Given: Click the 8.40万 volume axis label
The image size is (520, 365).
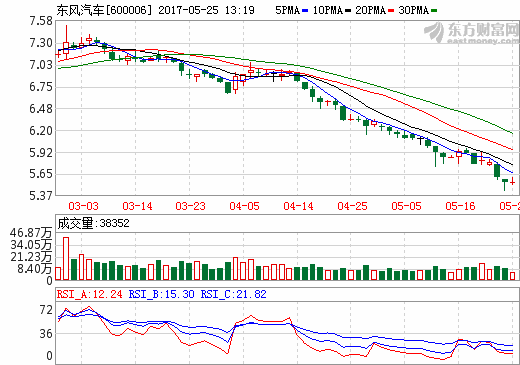Looking at the screenshot, I should (x=35, y=269).
